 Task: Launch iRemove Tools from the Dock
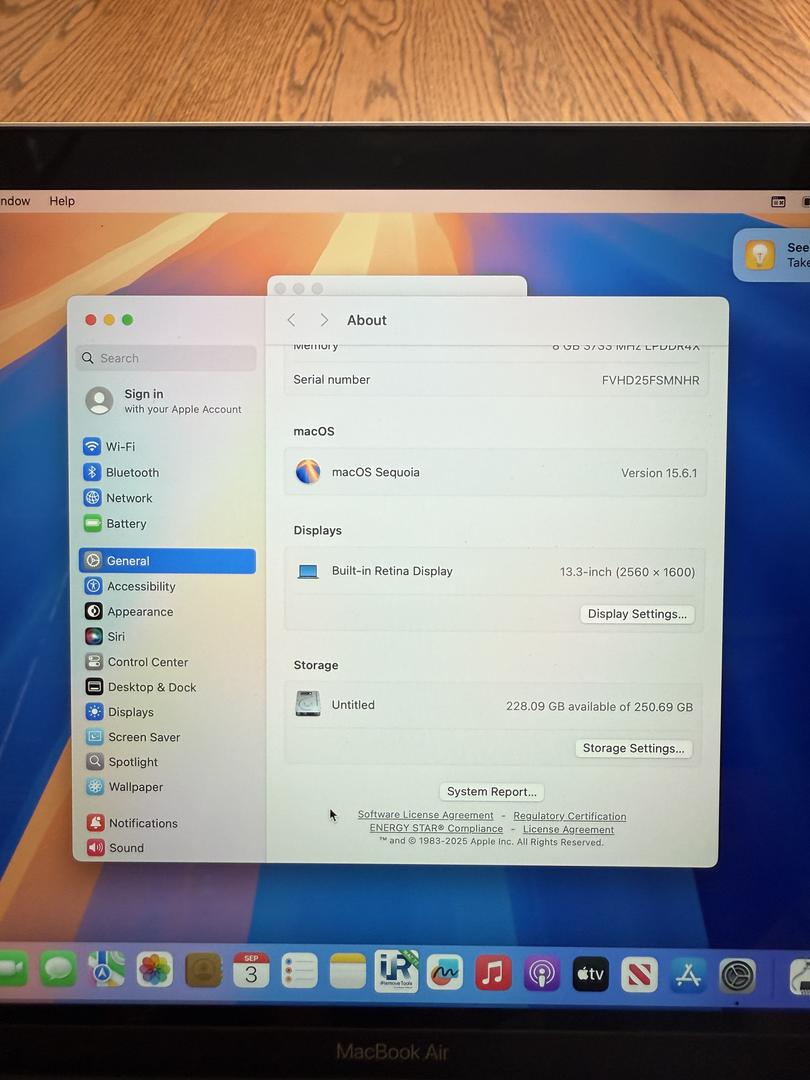point(397,971)
